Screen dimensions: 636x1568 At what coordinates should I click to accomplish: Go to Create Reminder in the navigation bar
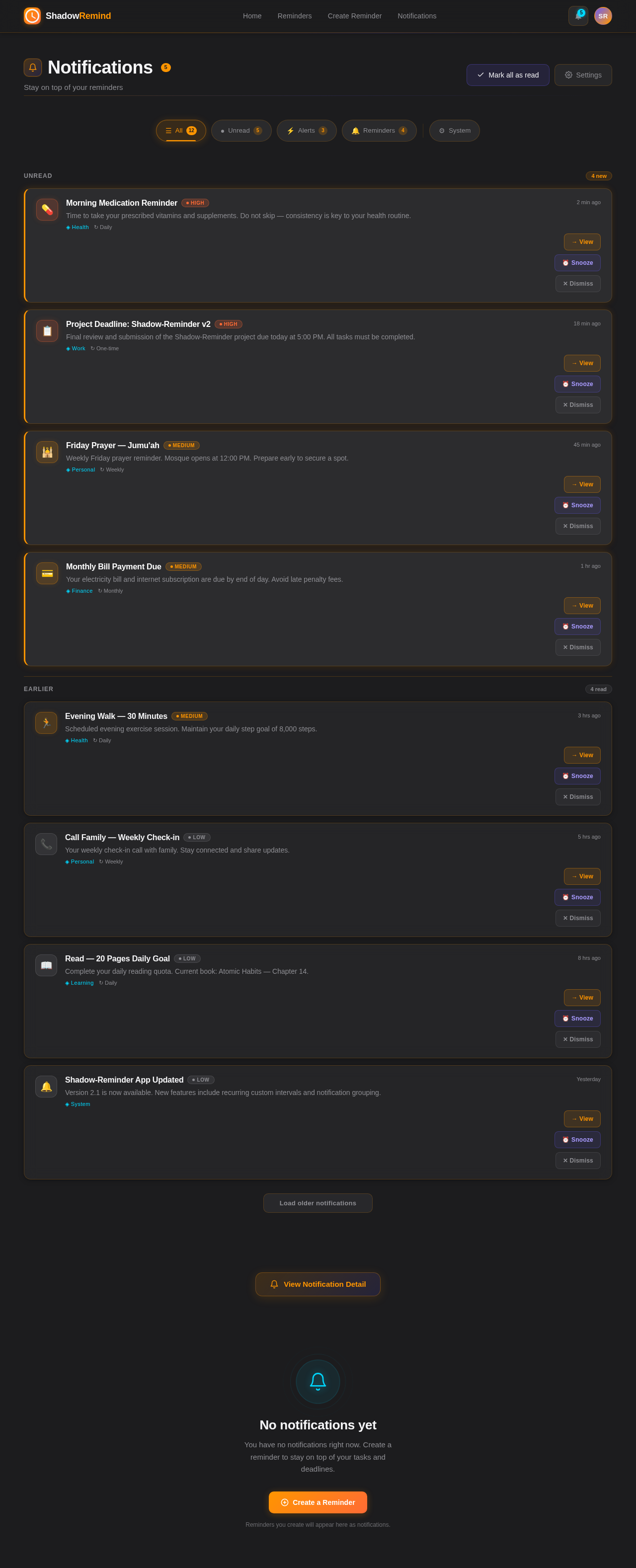click(x=354, y=16)
